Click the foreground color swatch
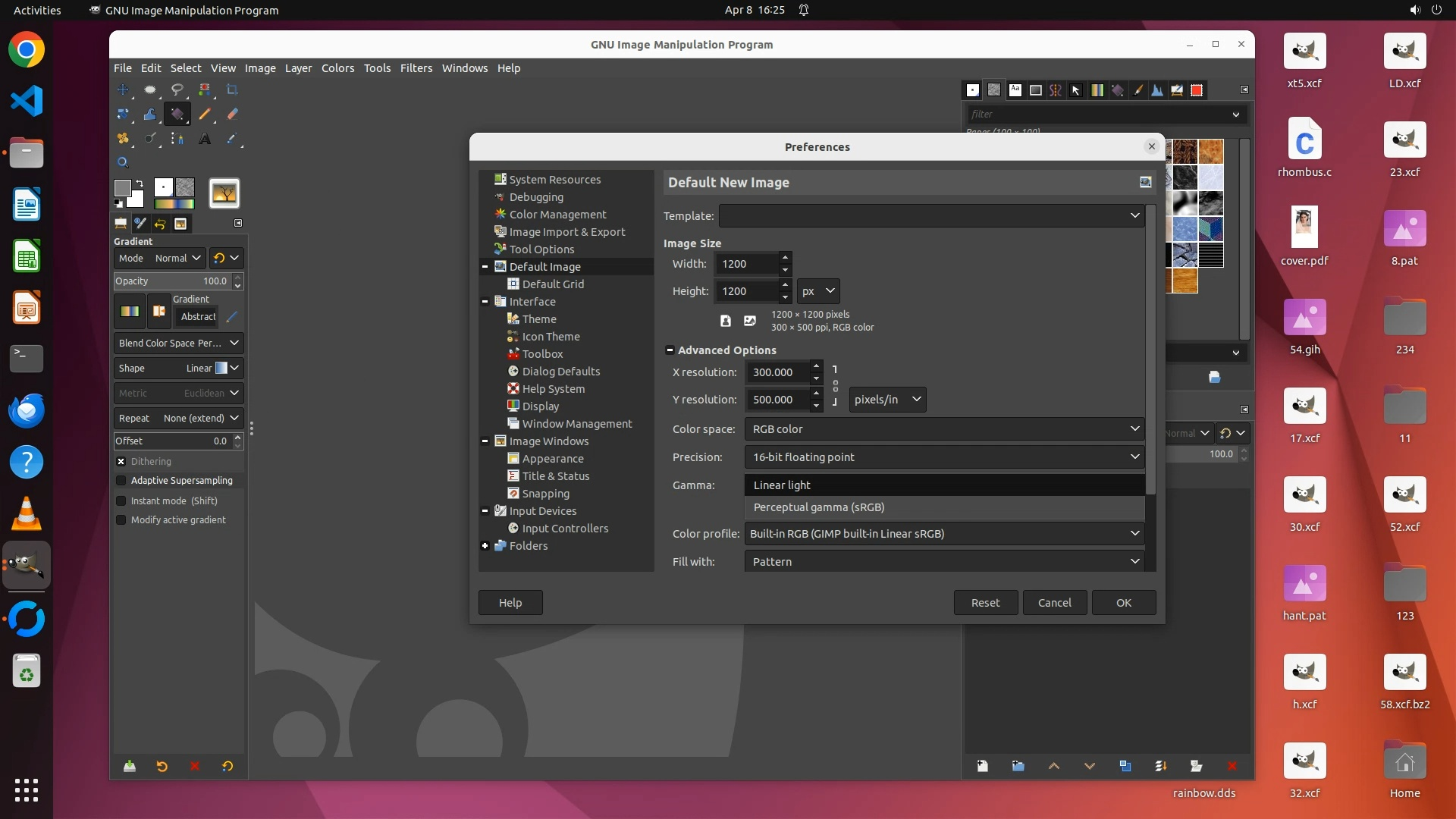 click(x=122, y=187)
